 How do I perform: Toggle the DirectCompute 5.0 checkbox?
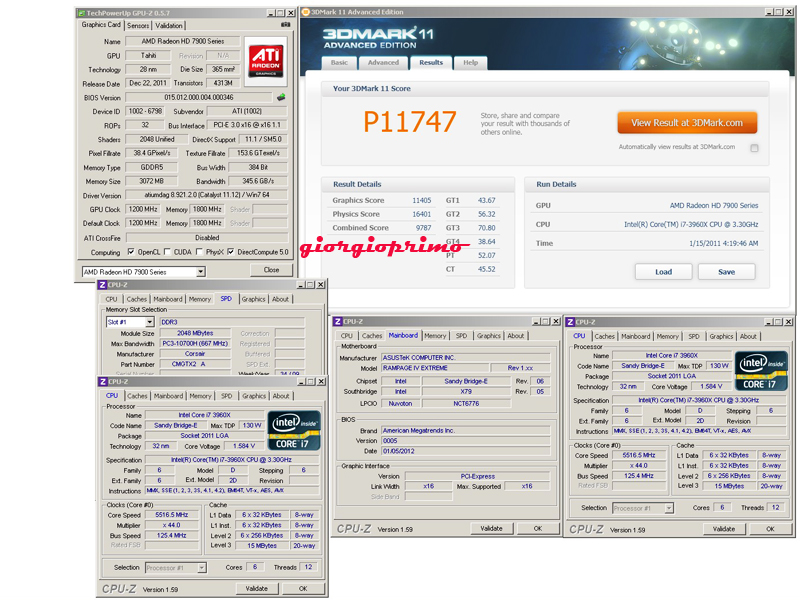pyautogui.click(x=231, y=252)
